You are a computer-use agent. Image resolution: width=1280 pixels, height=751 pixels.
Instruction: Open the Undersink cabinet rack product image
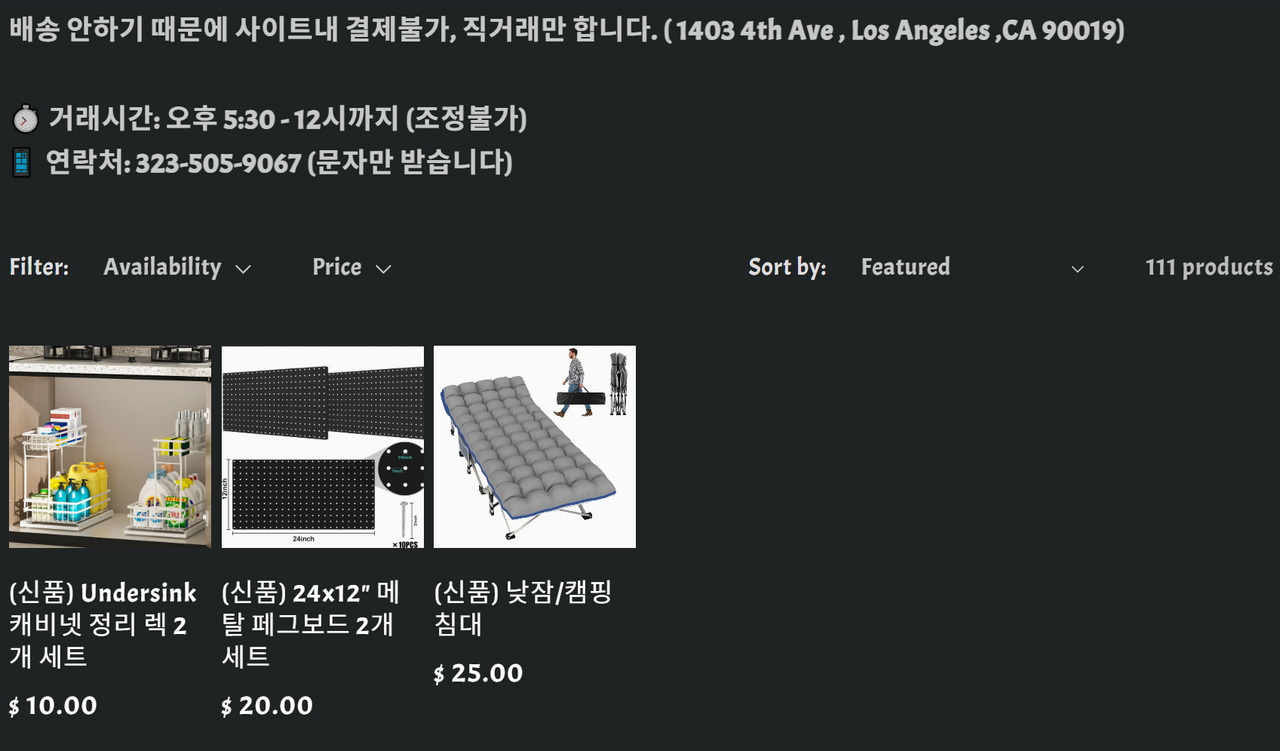coord(110,447)
